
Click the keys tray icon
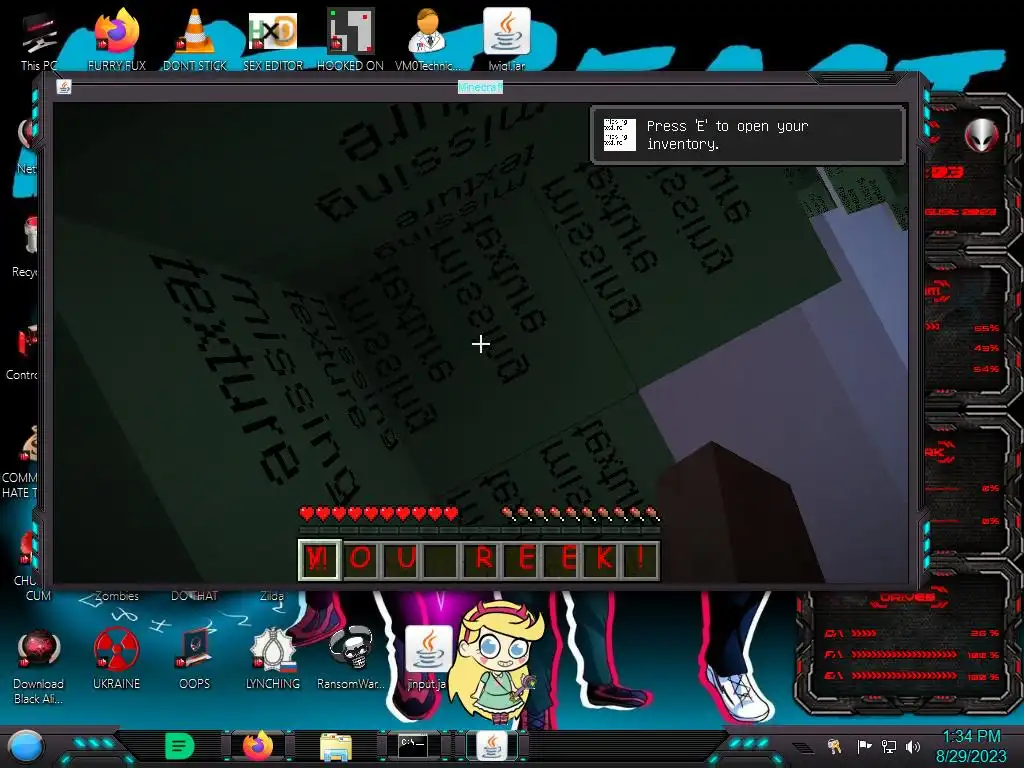[x=834, y=746]
